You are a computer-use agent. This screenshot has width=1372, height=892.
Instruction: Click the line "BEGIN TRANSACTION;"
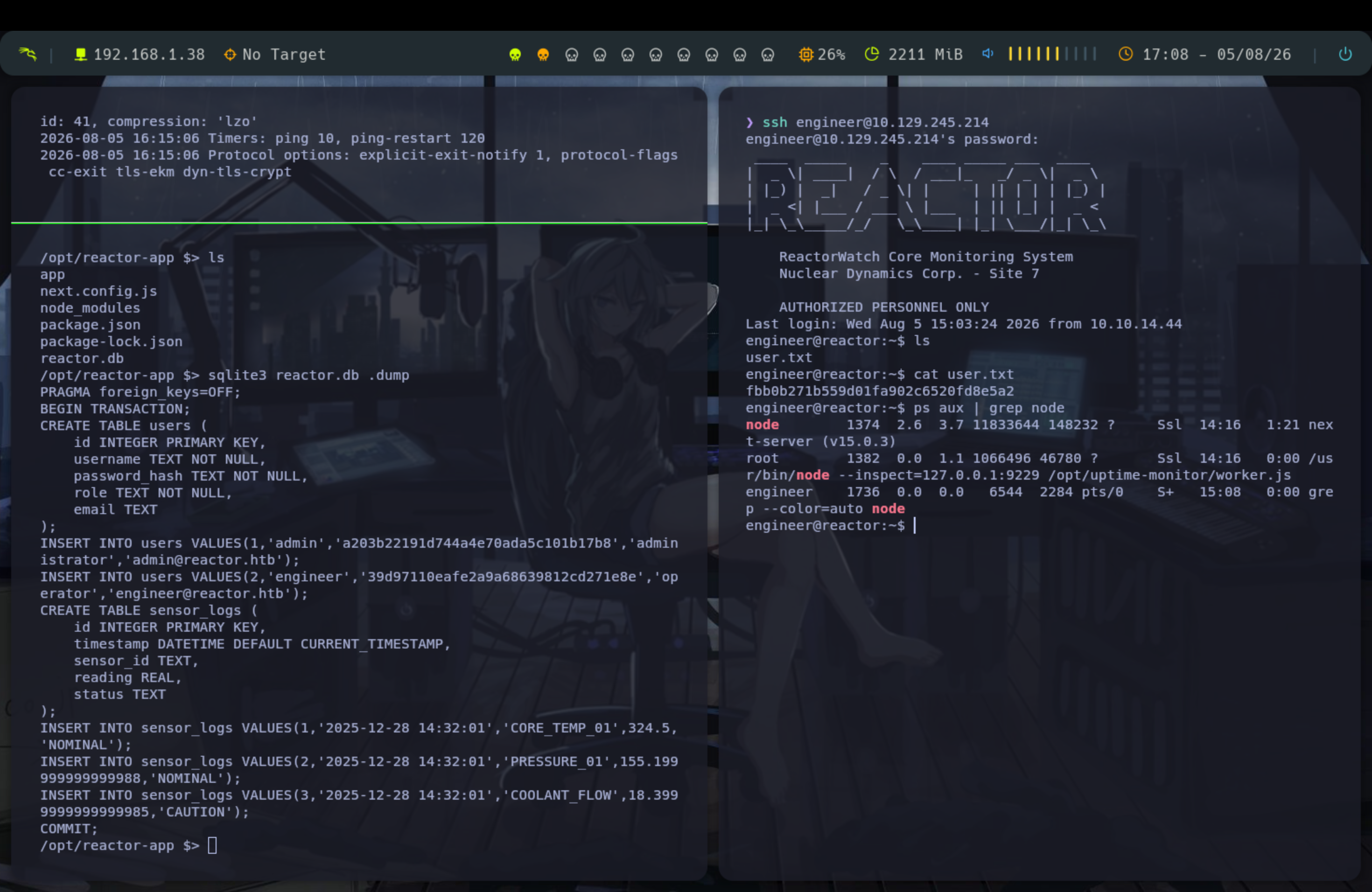coord(115,409)
